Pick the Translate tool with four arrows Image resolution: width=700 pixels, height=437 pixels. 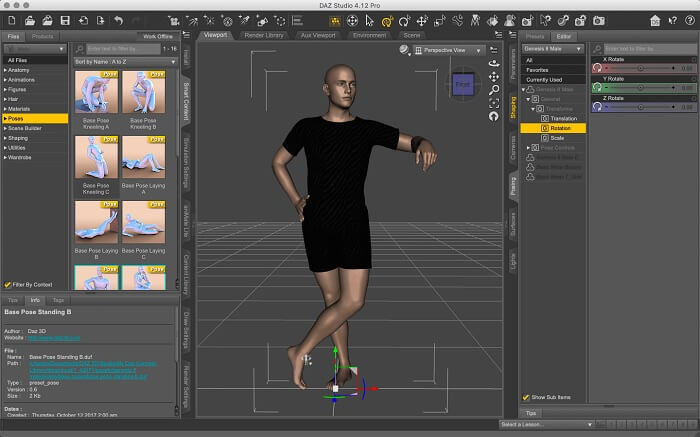tap(422, 21)
